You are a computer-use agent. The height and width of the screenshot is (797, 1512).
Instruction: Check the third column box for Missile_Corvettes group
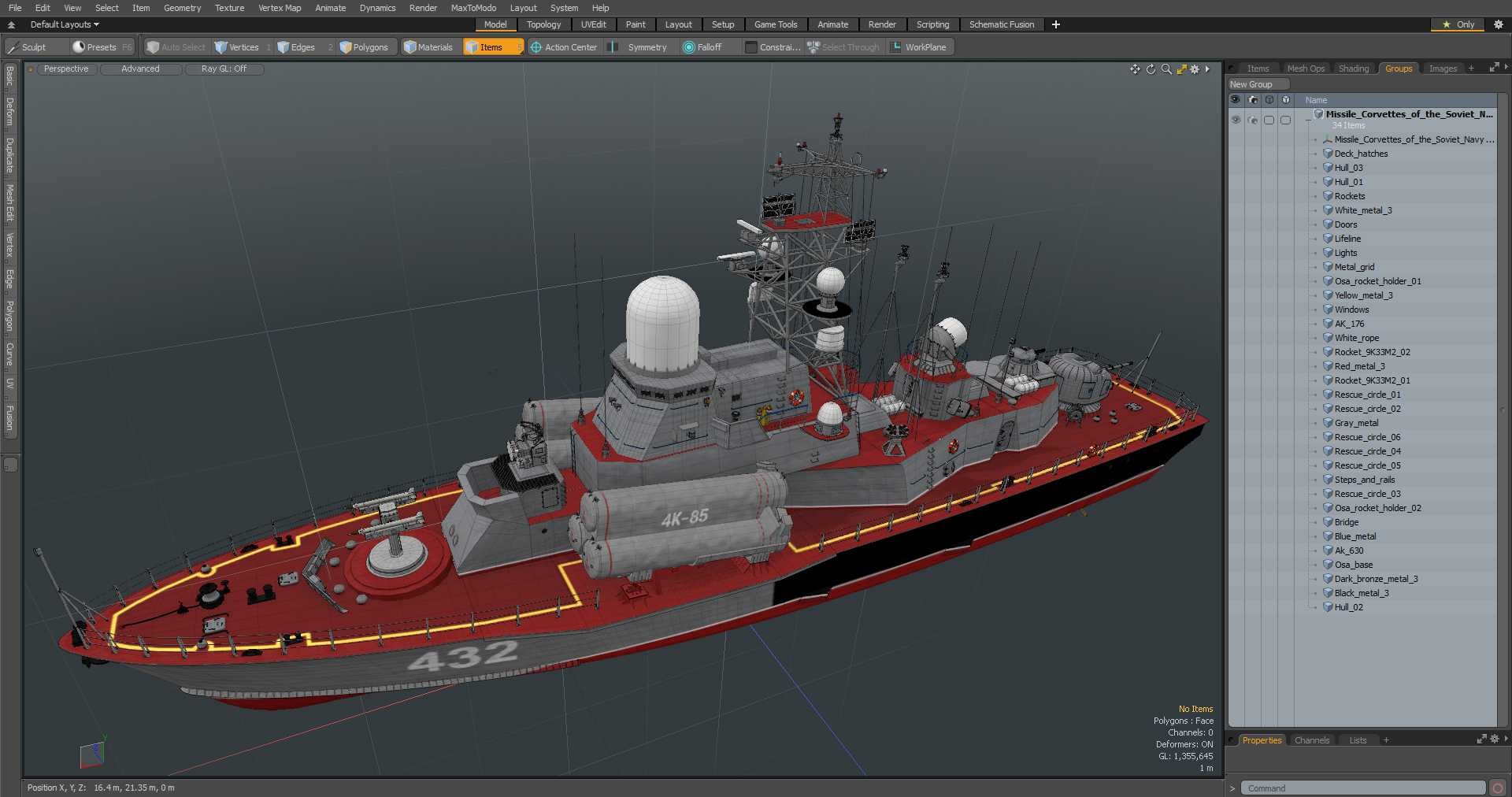click(1269, 120)
